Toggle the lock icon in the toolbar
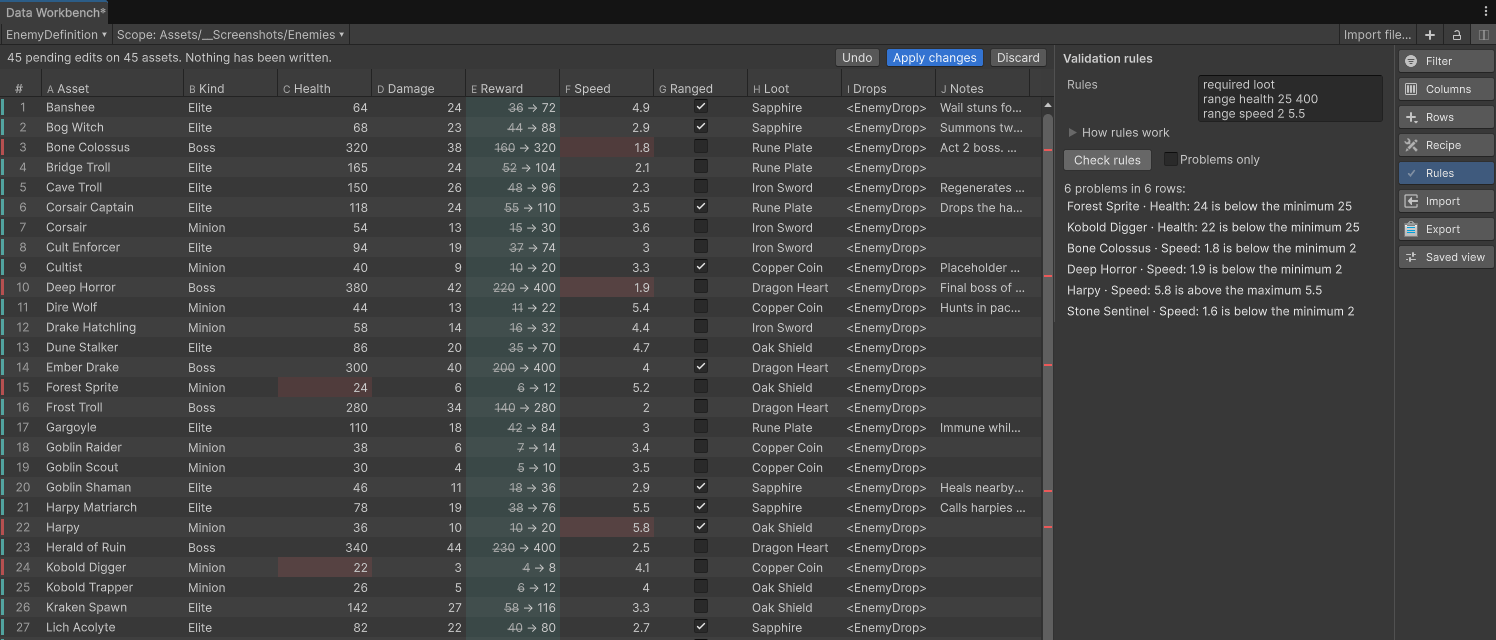Viewport: 1496px width, 640px height. point(1457,34)
